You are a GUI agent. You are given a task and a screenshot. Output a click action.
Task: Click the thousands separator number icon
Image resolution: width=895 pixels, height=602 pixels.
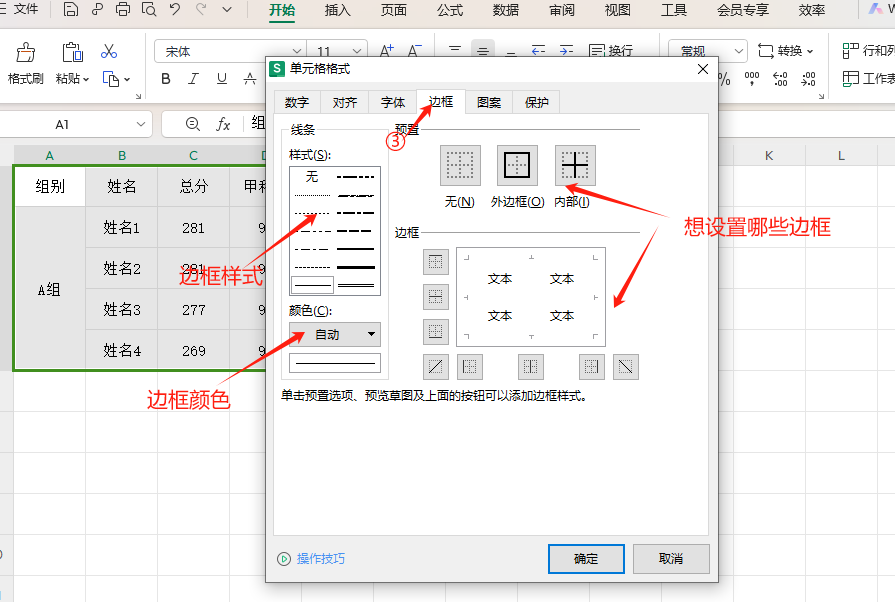tap(752, 79)
